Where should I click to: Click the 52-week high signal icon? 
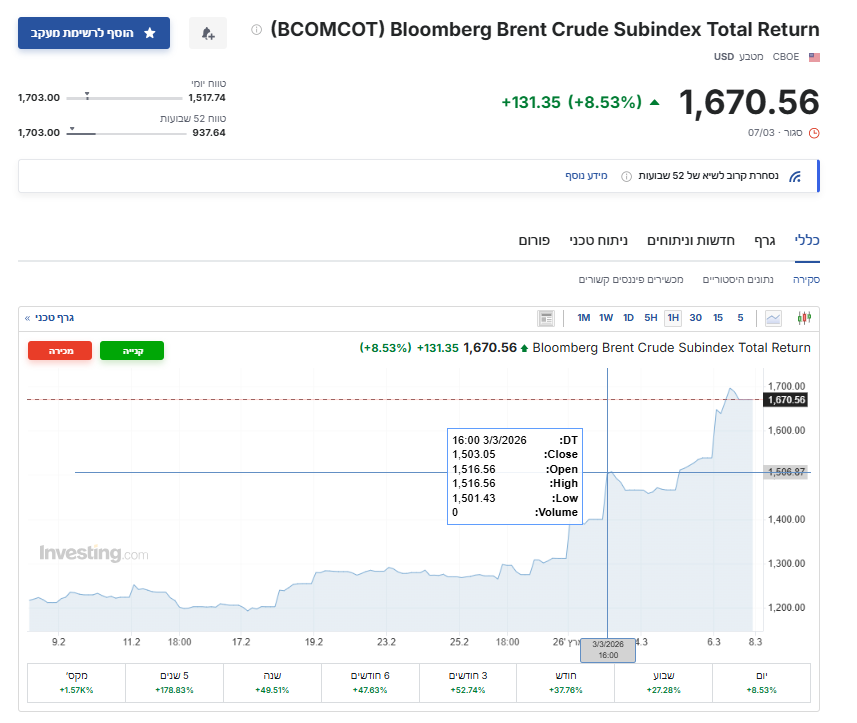click(x=795, y=176)
